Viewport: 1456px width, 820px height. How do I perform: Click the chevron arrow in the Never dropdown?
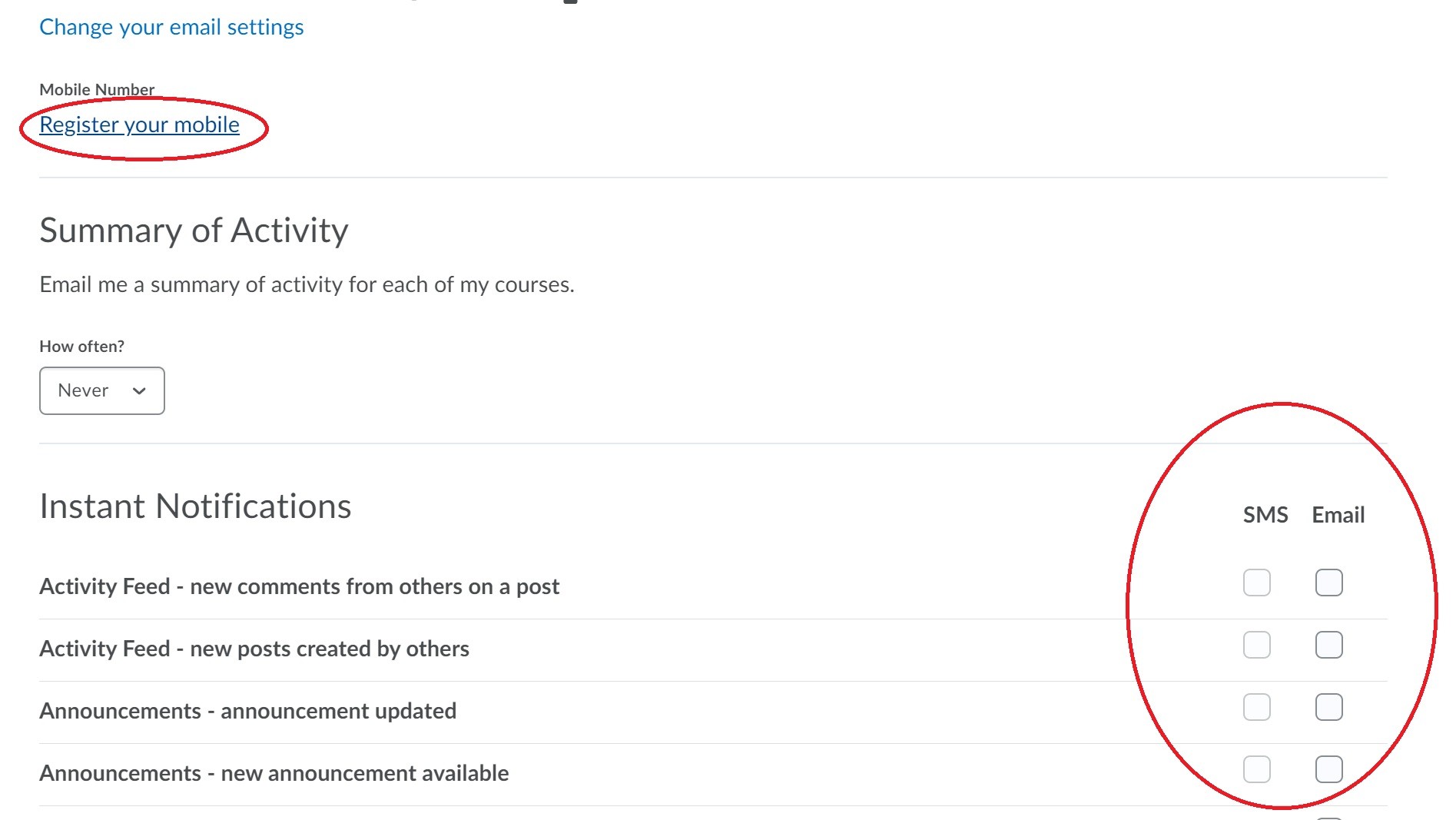[x=139, y=390]
